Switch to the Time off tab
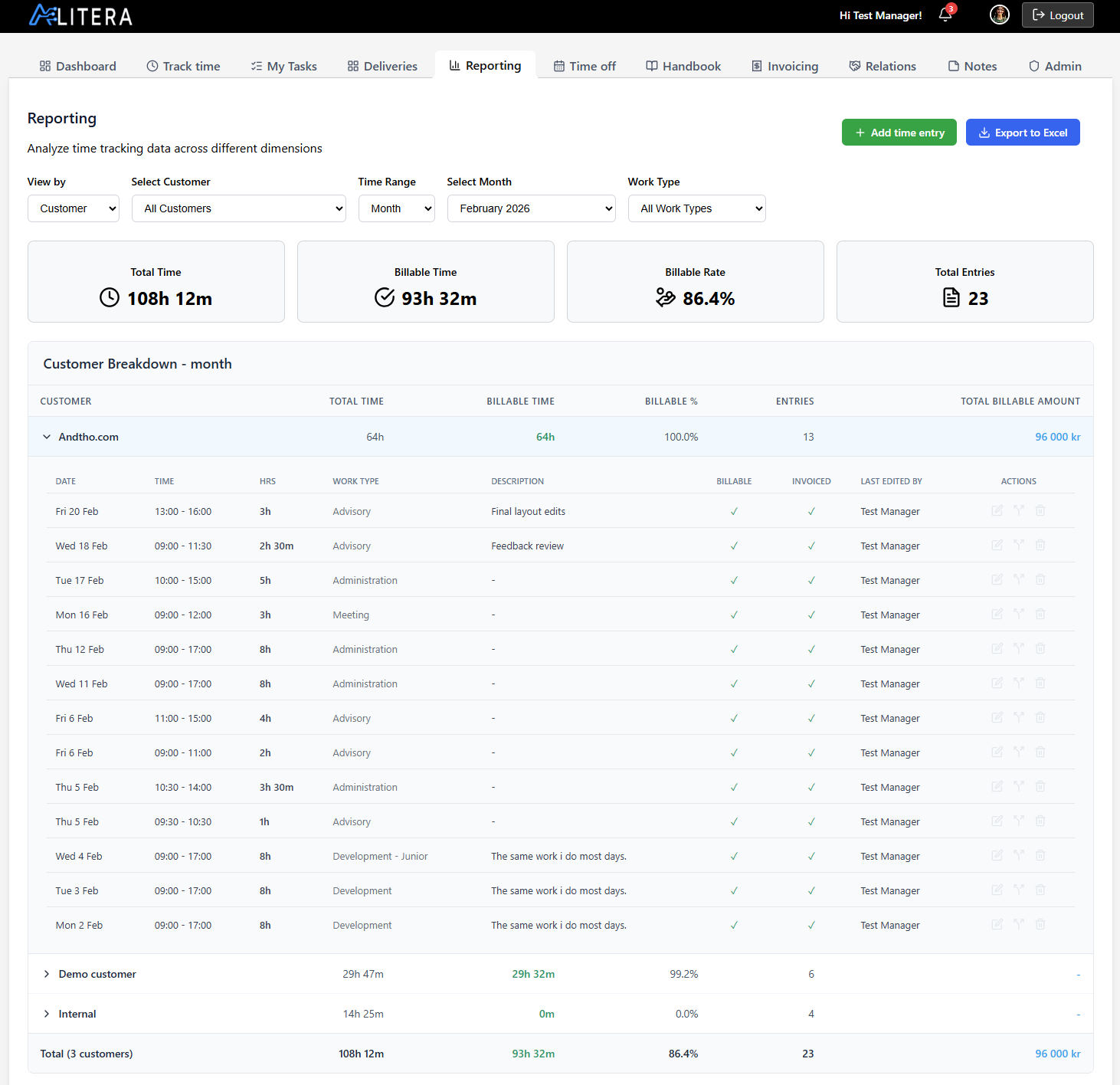Image resolution: width=1120 pixels, height=1085 pixels. point(585,66)
